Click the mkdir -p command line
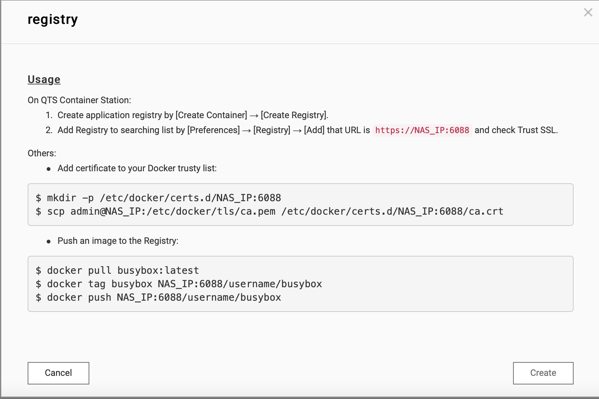Image resolution: width=599 pixels, height=399 pixels. [x=158, y=198]
